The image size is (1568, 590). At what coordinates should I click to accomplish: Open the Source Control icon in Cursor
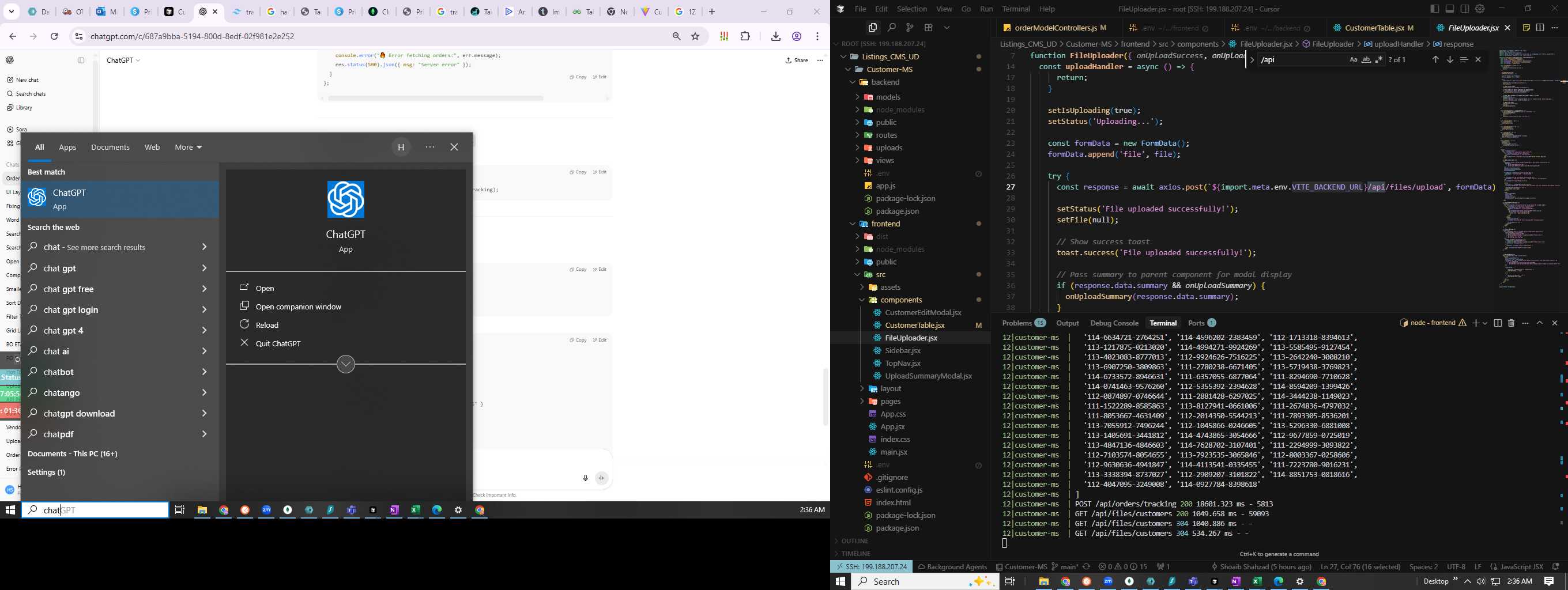pyautogui.click(x=910, y=28)
